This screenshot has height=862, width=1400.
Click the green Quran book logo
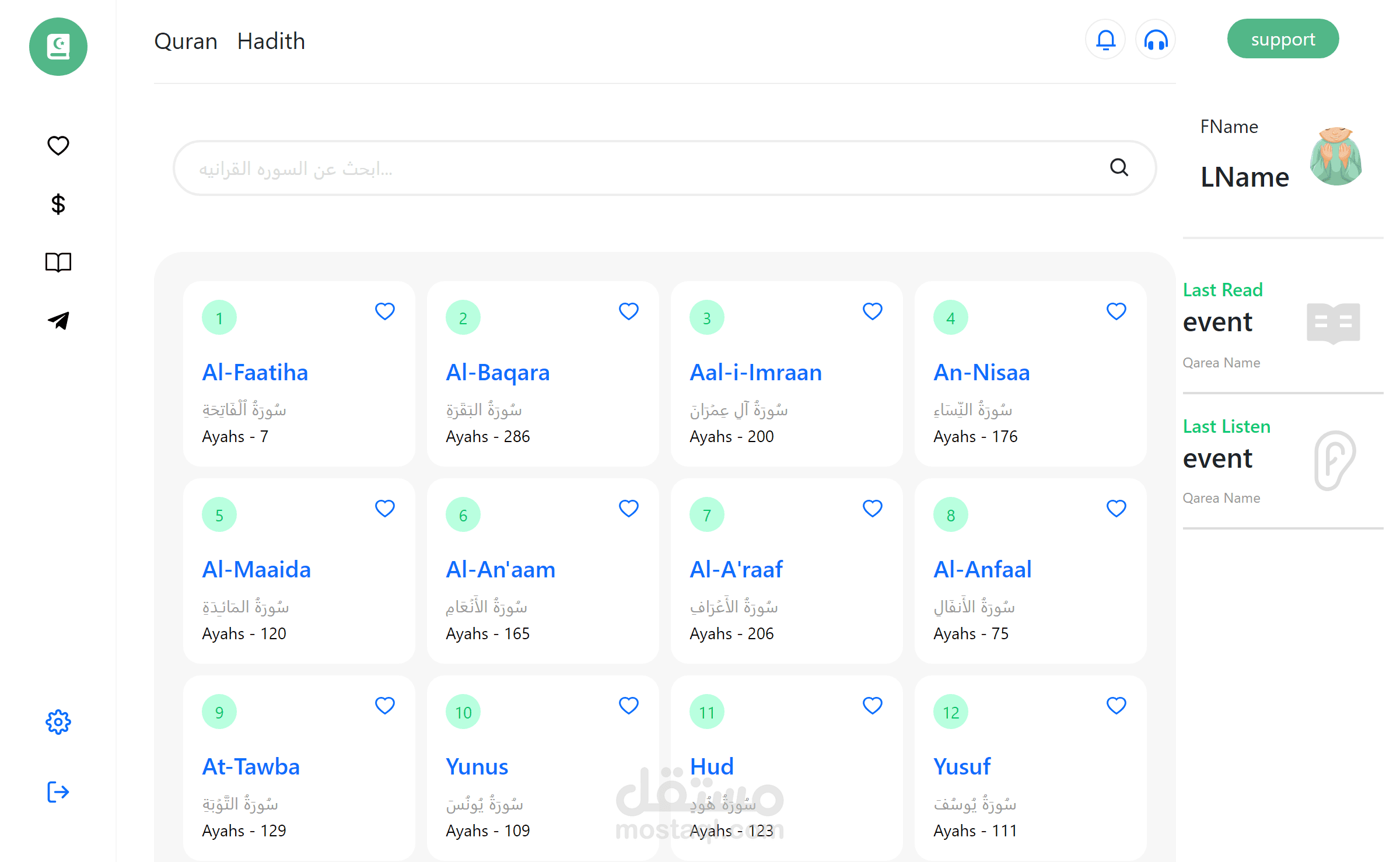[58, 47]
